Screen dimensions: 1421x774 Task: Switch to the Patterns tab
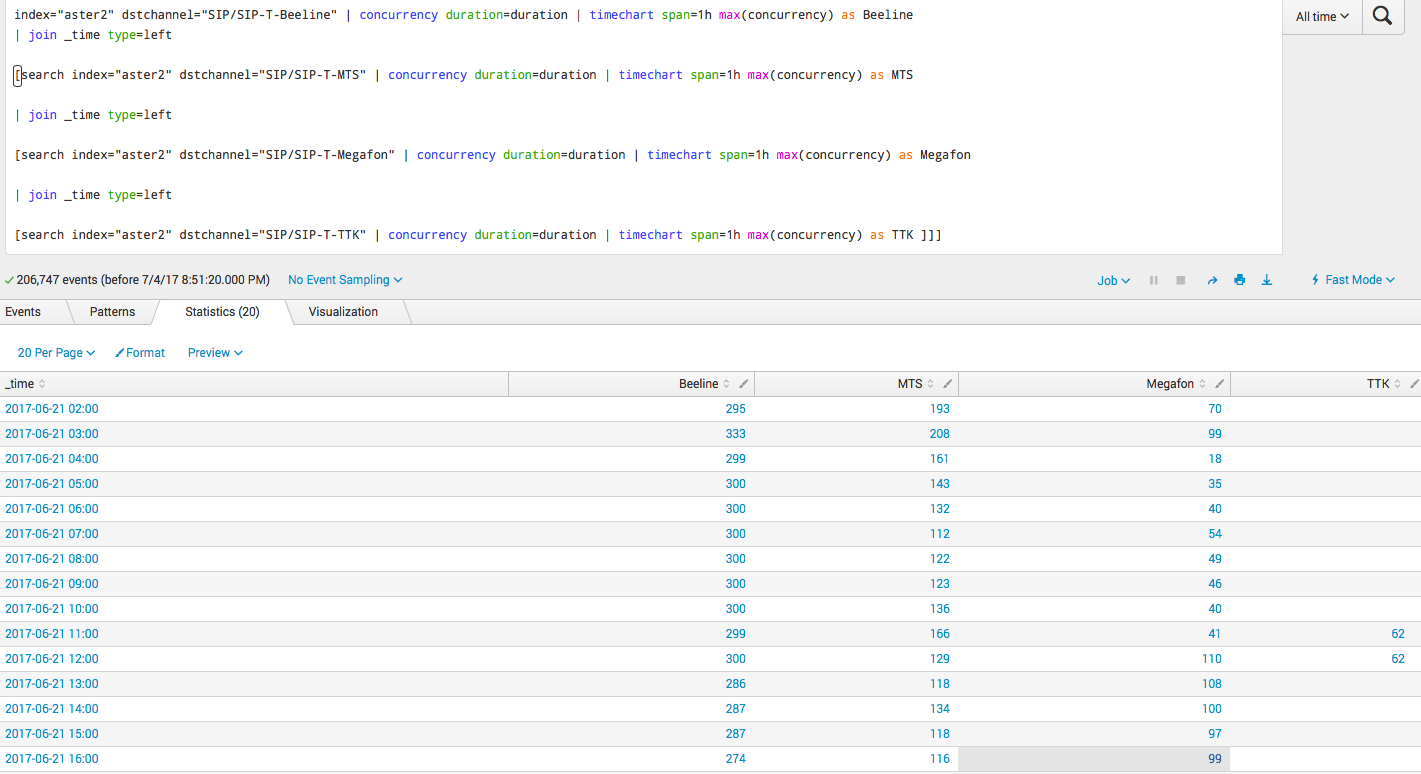pos(112,311)
